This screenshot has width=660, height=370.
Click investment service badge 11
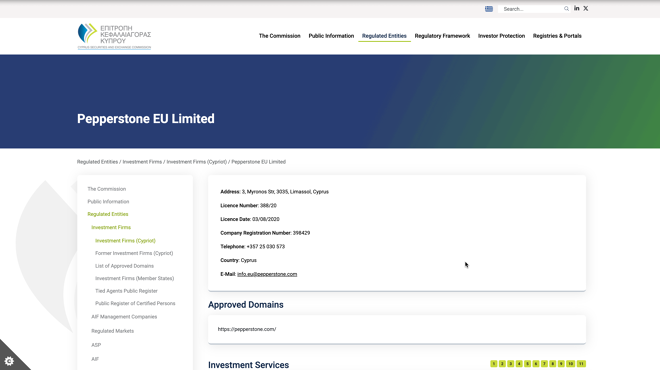[x=581, y=364]
